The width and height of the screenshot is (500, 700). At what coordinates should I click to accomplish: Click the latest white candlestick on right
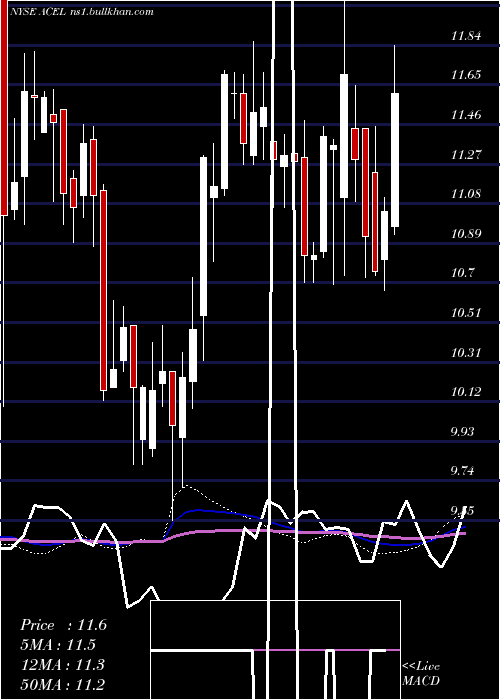[395, 160]
